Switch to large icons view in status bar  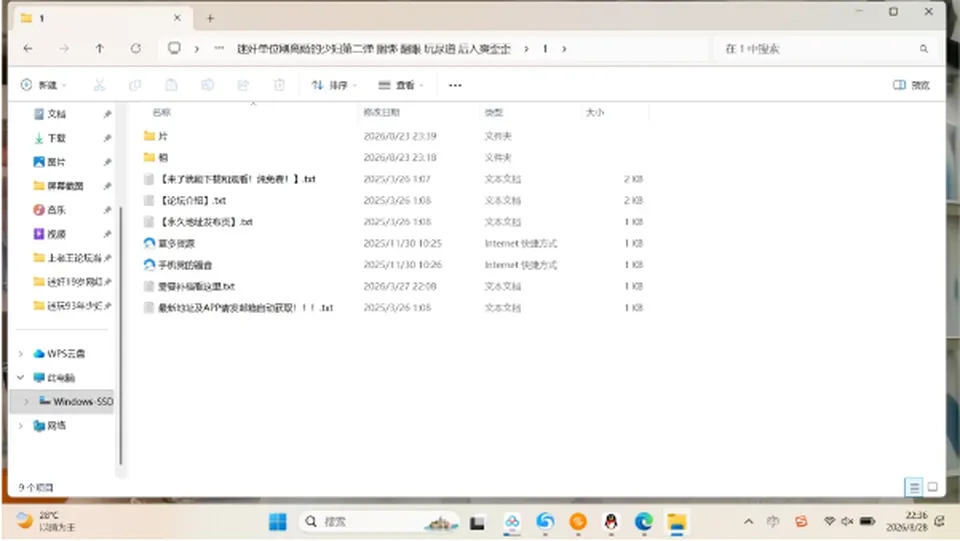pos(932,487)
